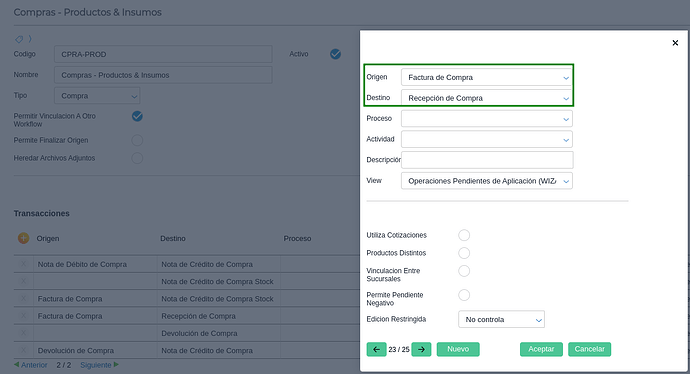Viewport: 690px width, 374px height.
Task: Click the Descripción text field
Action: tap(487, 160)
